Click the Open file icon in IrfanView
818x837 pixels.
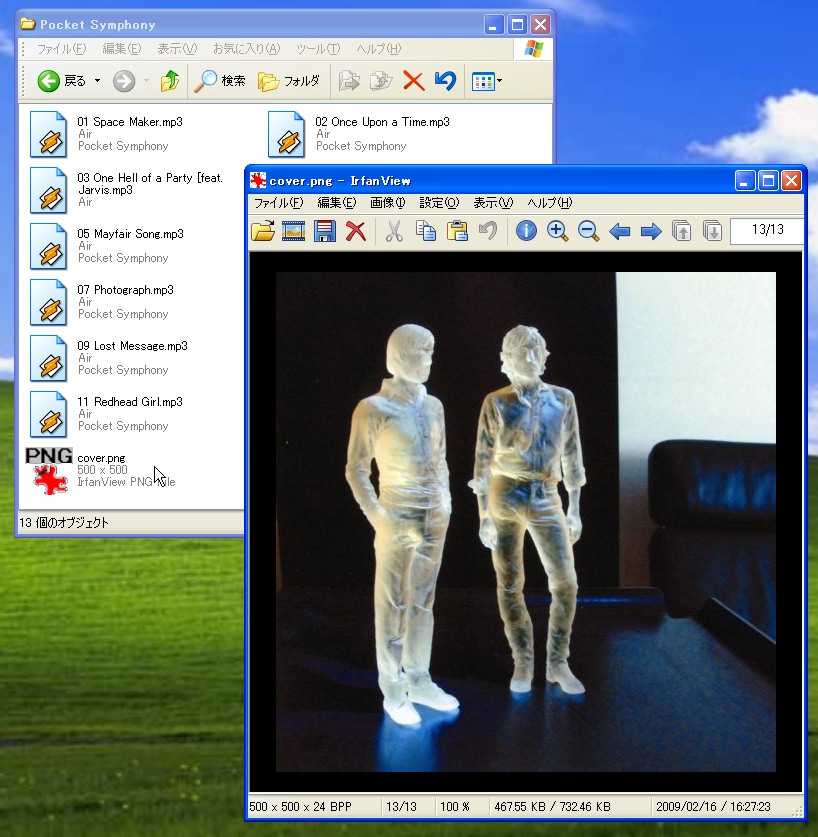(263, 231)
